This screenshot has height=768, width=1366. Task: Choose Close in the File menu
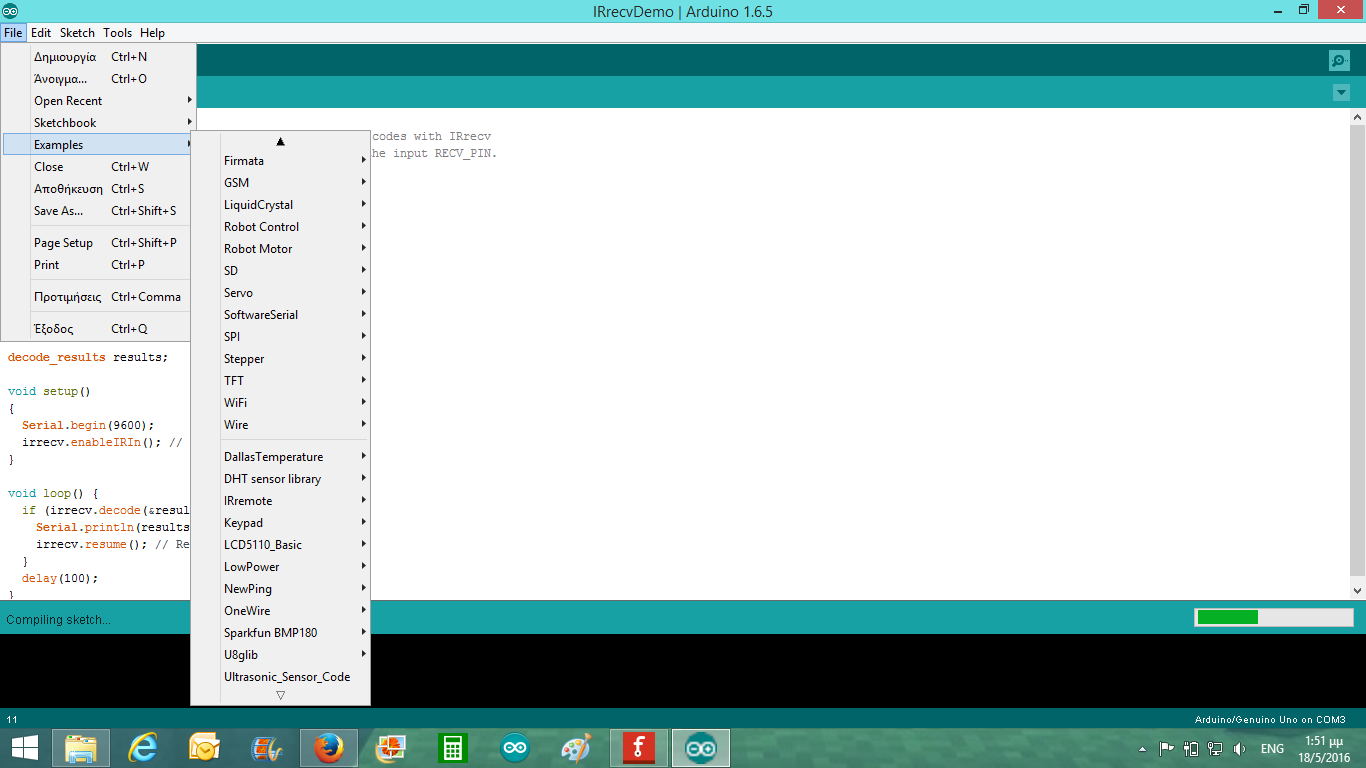(98, 167)
